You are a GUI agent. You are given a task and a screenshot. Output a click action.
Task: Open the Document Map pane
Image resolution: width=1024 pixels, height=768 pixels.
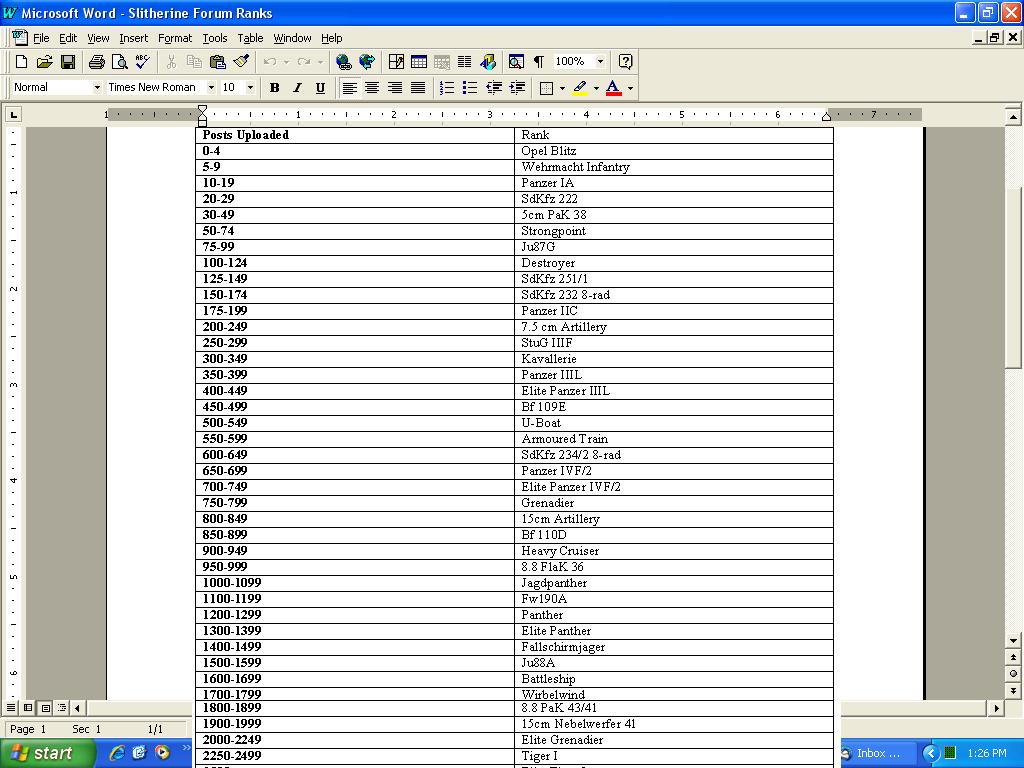click(x=514, y=61)
